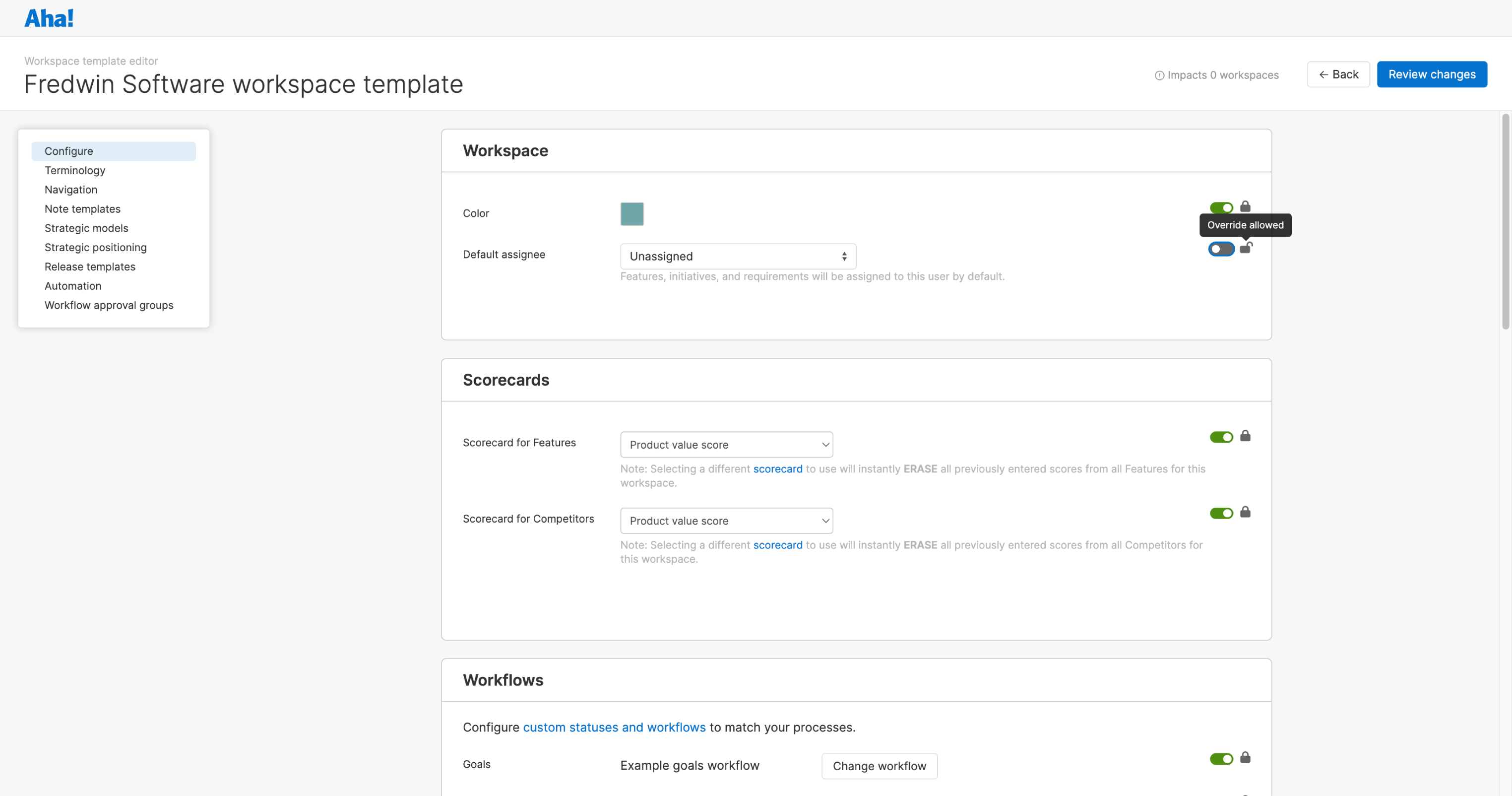Image resolution: width=1512 pixels, height=796 pixels.
Task: Open the custom statuses and workflows link
Action: click(614, 727)
